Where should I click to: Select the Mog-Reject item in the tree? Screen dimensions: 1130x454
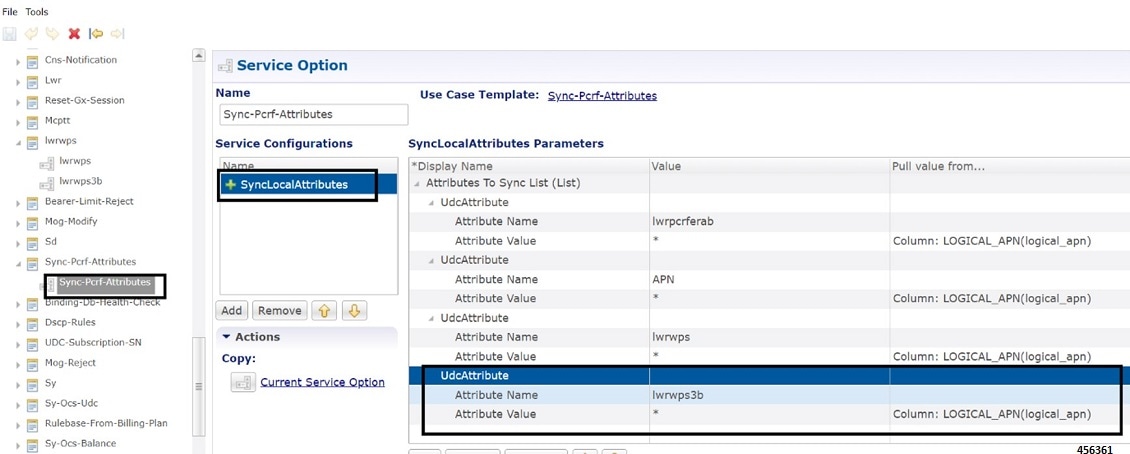point(71,362)
